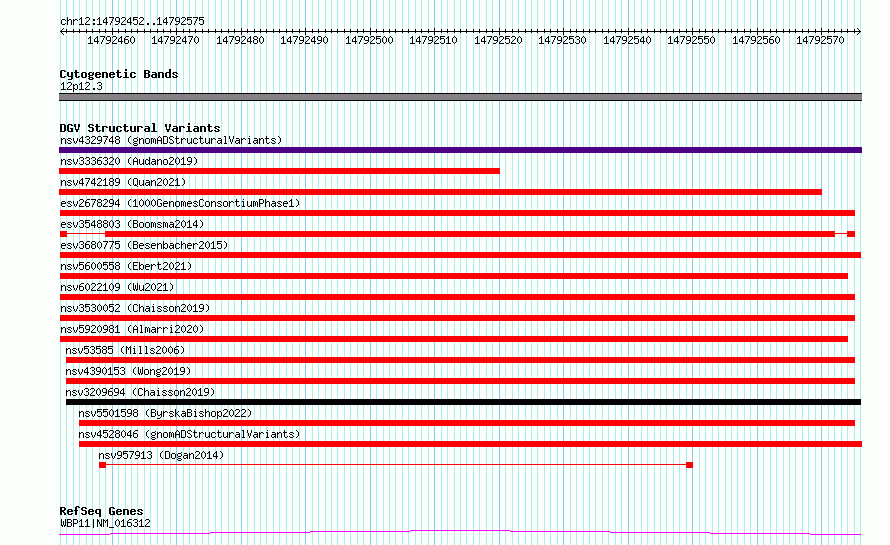Open the nsv6022109 (Wu2021) label
Viewport: 890px width, 545px height.
pos(117,287)
